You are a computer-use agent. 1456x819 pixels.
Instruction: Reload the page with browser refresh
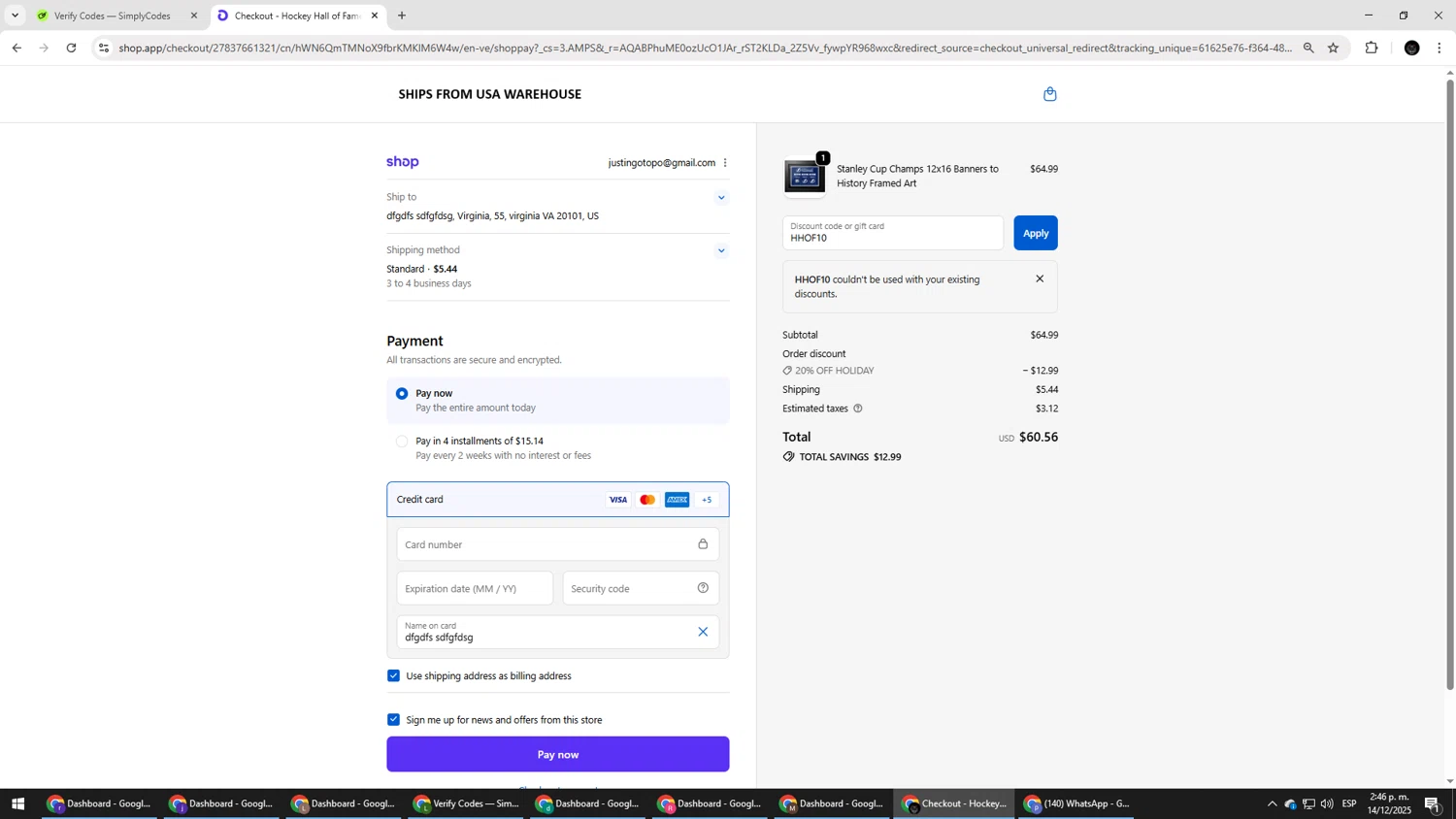[72, 48]
